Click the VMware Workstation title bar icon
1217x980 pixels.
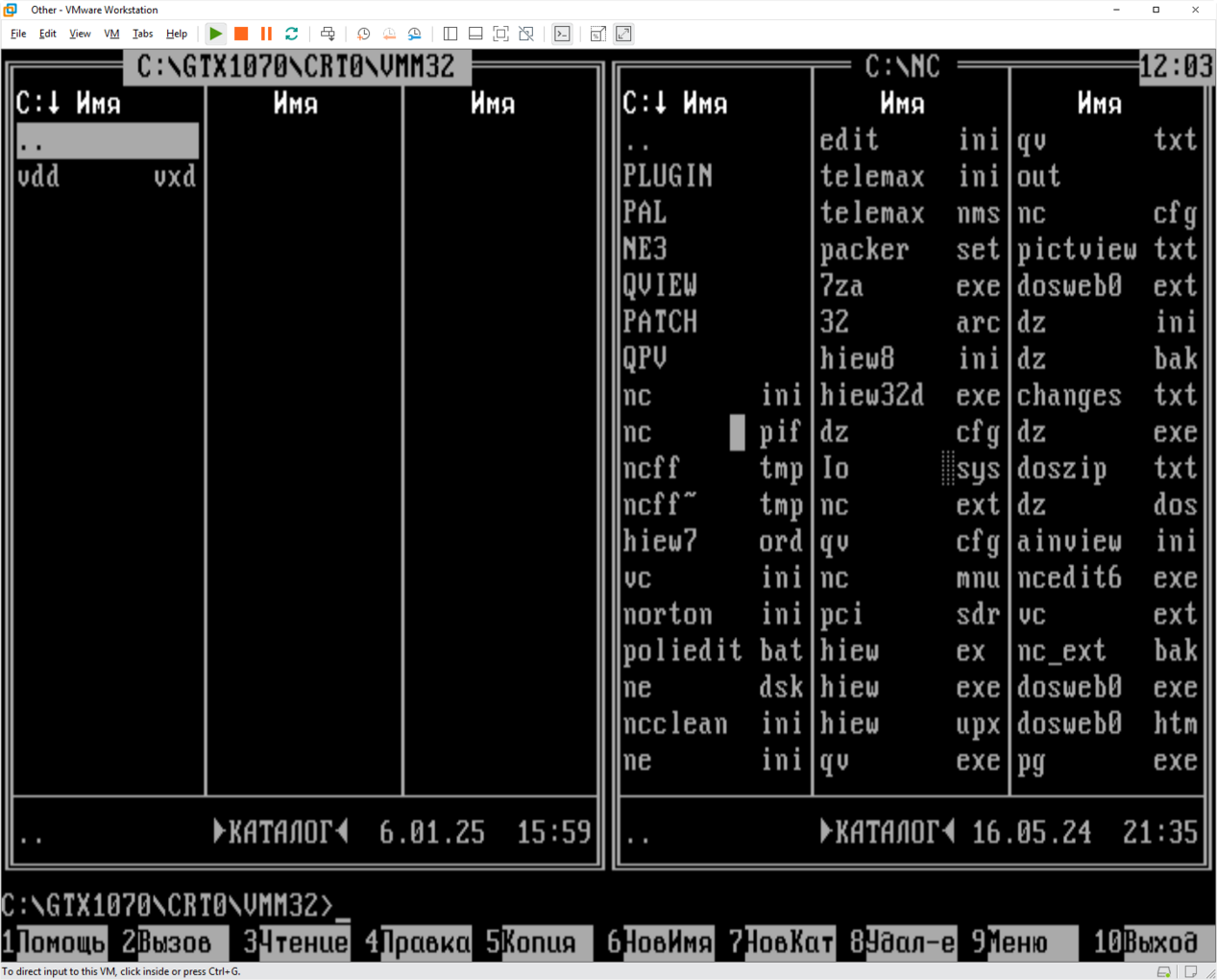tap(11, 10)
